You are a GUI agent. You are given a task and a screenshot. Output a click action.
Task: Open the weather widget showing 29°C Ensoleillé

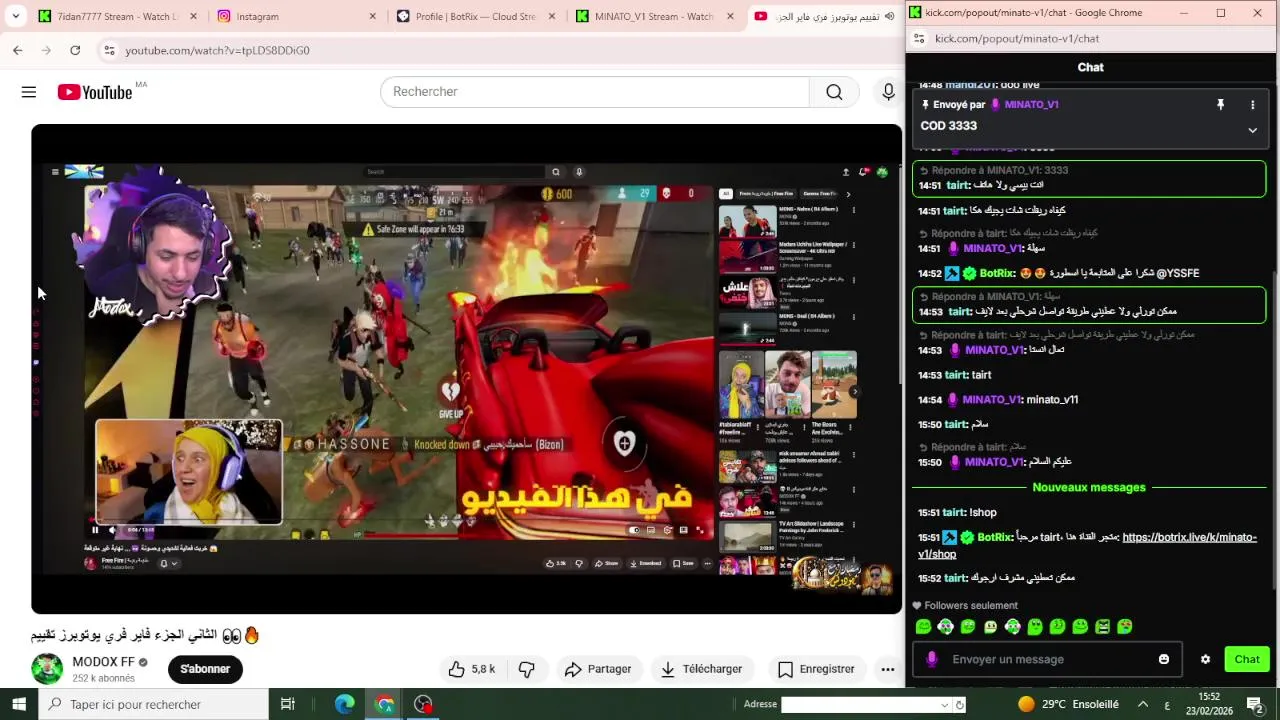1068,704
